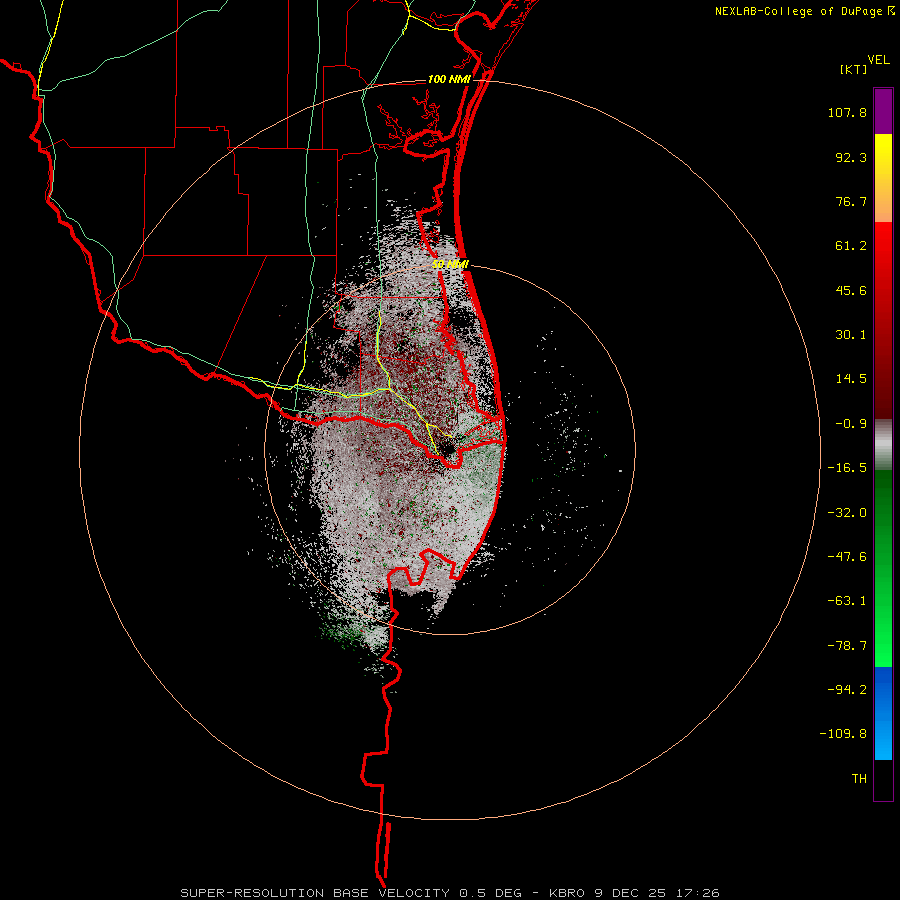Image resolution: width=900 pixels, height=900 pixels.
Task: Click the 61.2 legend value
Action: pyautogui.click(x=851, y=246)
